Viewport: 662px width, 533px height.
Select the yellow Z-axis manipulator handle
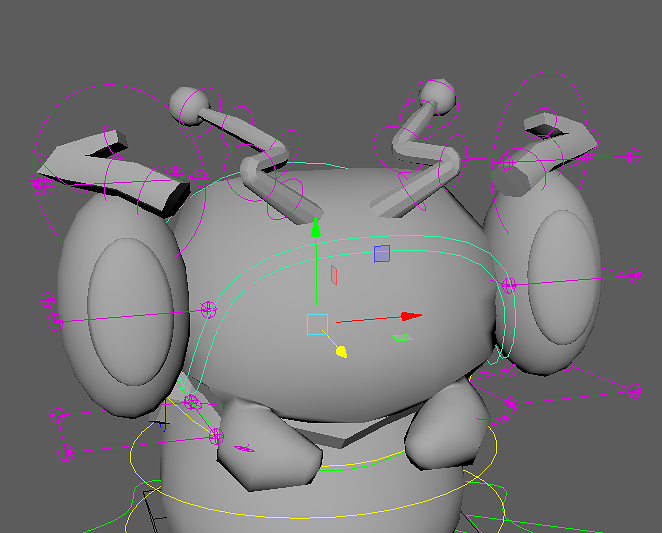[342, 351]
